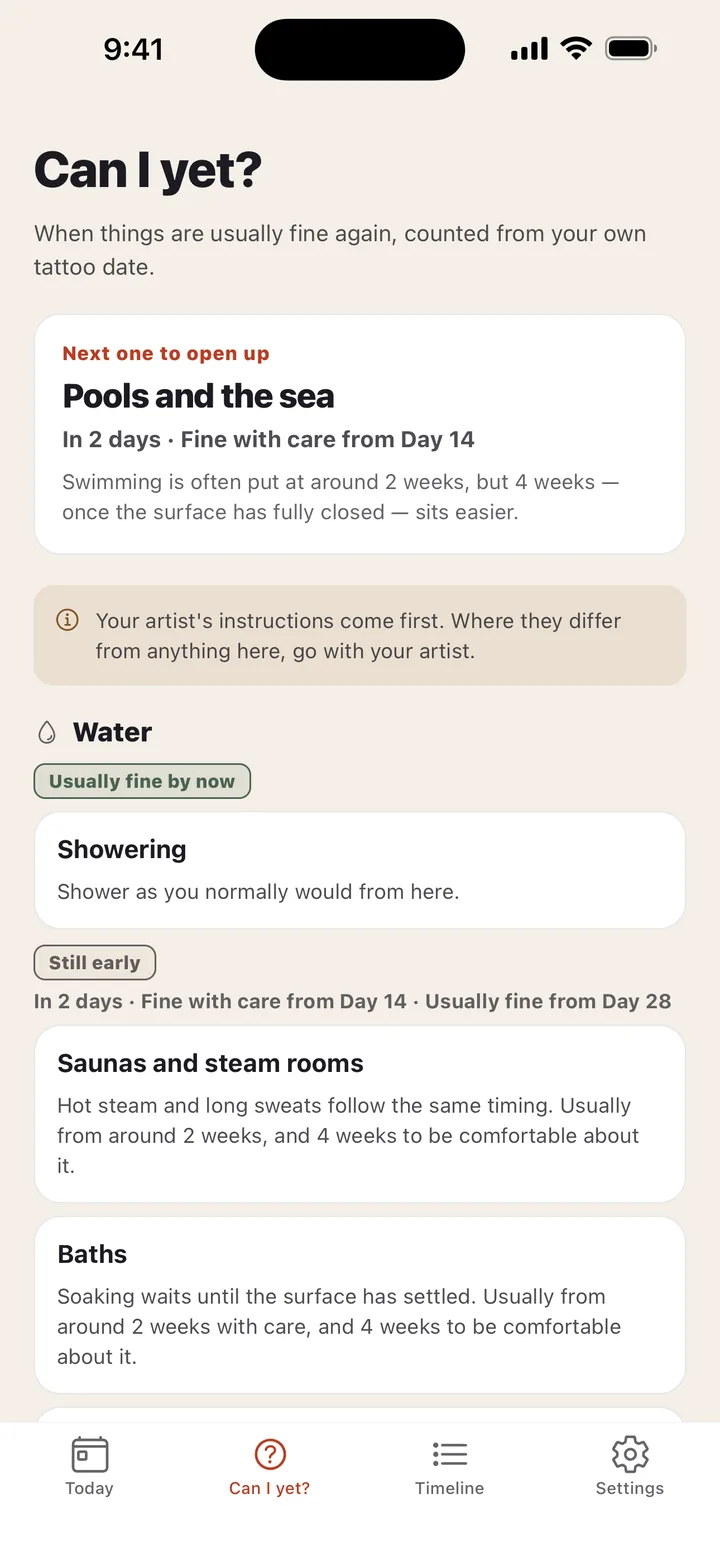Open the Saunas and steam rooms card

360,1114
